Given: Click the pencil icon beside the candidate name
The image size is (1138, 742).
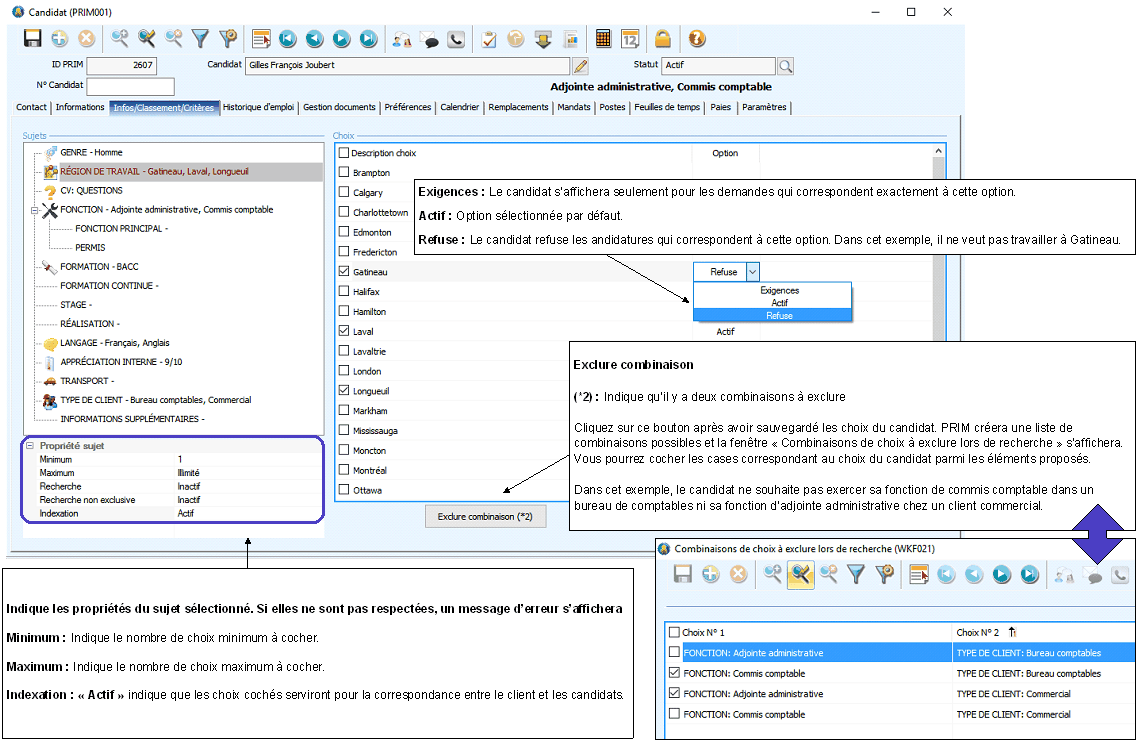Looking at the screenshot, I should click(x=580, y=66).
